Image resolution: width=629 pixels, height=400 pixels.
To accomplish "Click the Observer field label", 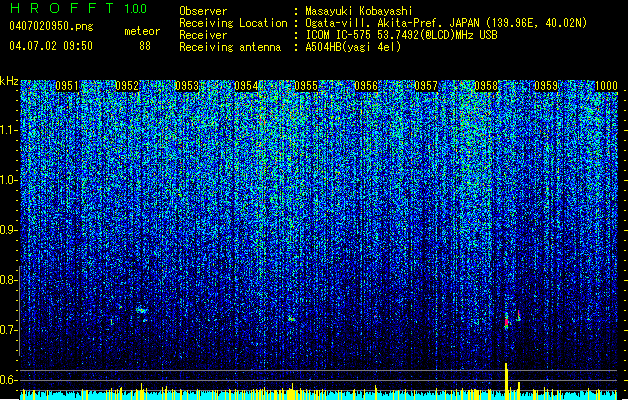I will point(203,11).
